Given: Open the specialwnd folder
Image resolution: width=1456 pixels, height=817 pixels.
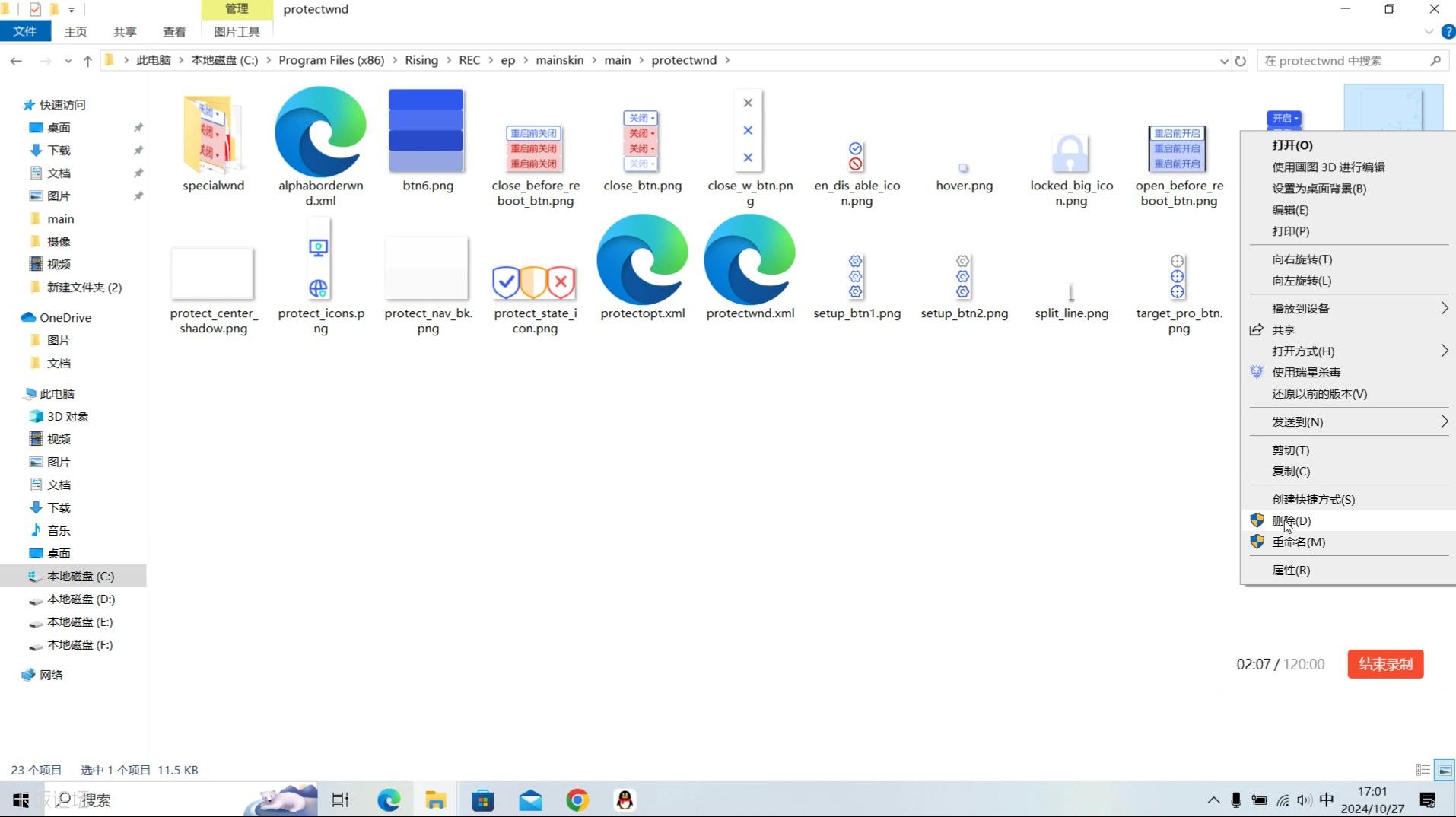Looking at the screenshot, I should point(213,141).
